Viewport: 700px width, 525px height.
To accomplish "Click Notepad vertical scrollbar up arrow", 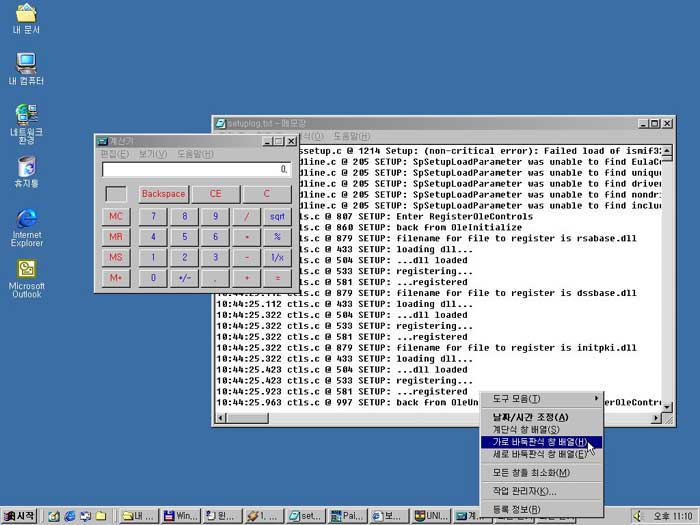I will coord(667,150).
